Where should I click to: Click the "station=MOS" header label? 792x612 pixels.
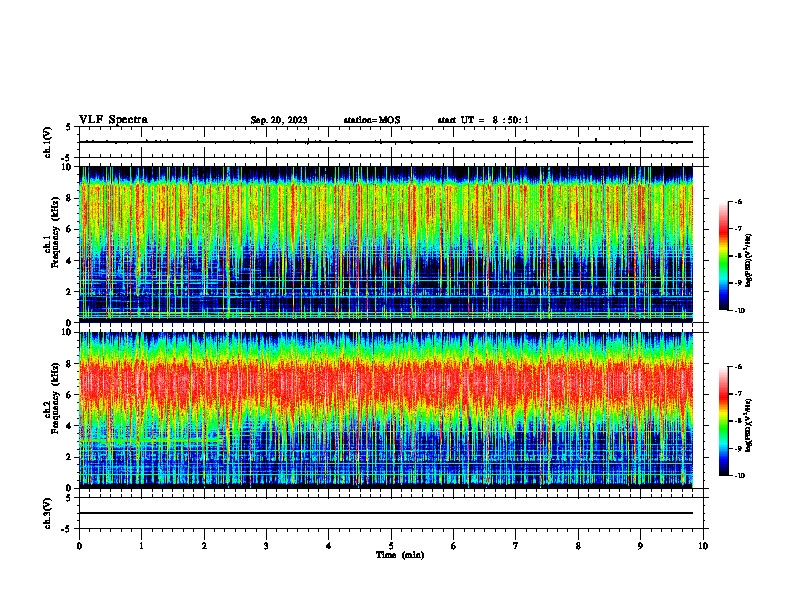[372, 120]
